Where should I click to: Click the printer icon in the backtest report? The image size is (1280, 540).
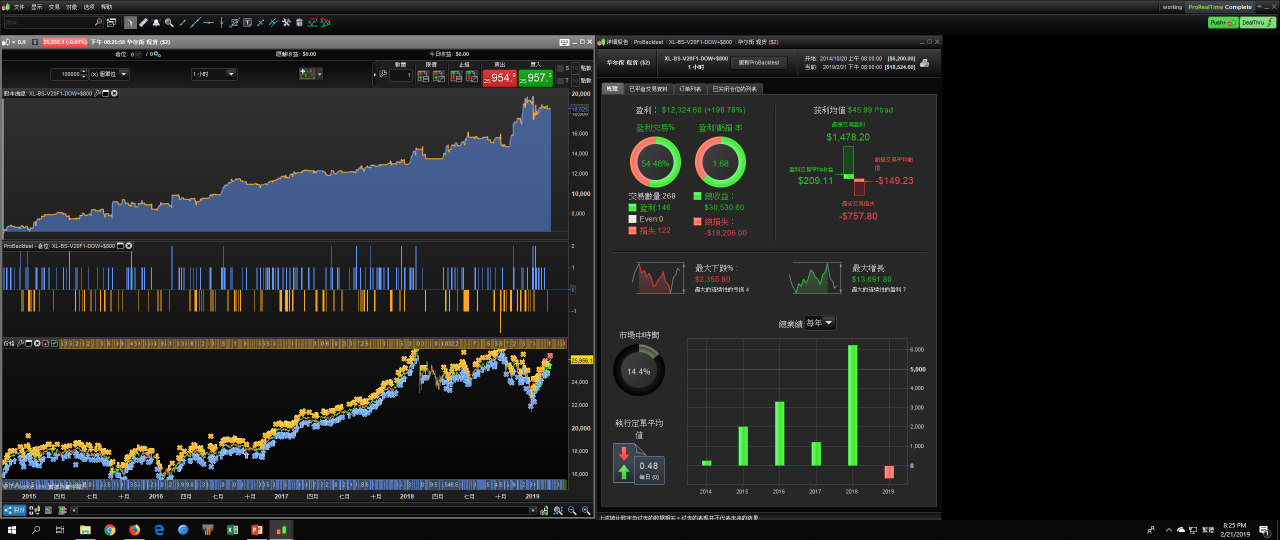coord(924,63)
